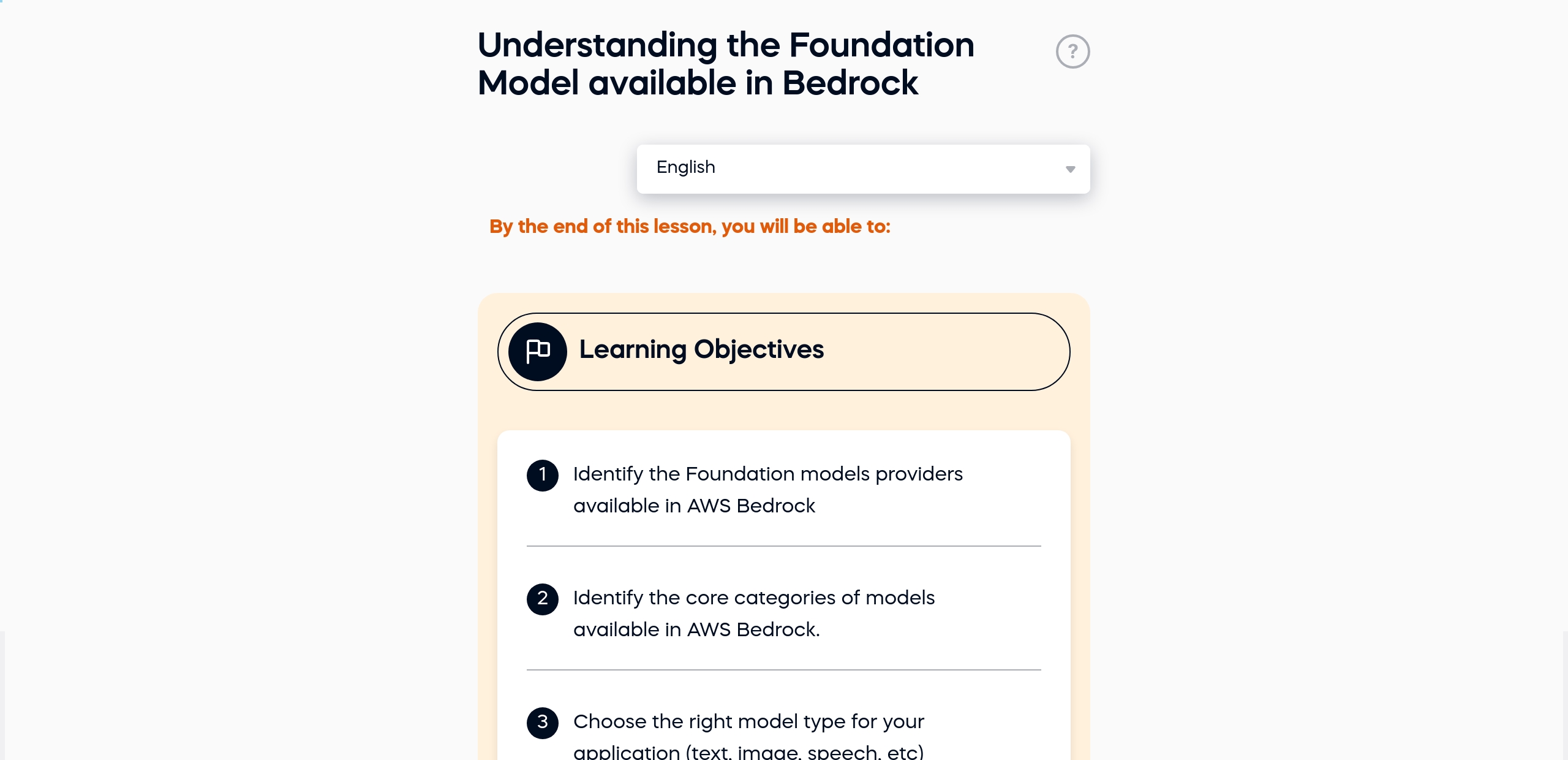Viewport: 1568px width, 760px height.
Task: Click the orange 'By the end of this lesson' heading
Action: (x=690, y=227)
